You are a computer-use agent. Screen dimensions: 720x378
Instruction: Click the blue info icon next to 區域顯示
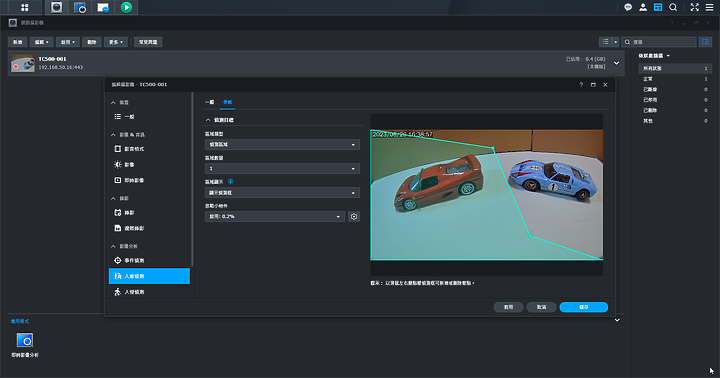pyautogui.click(x=231, y=181)
